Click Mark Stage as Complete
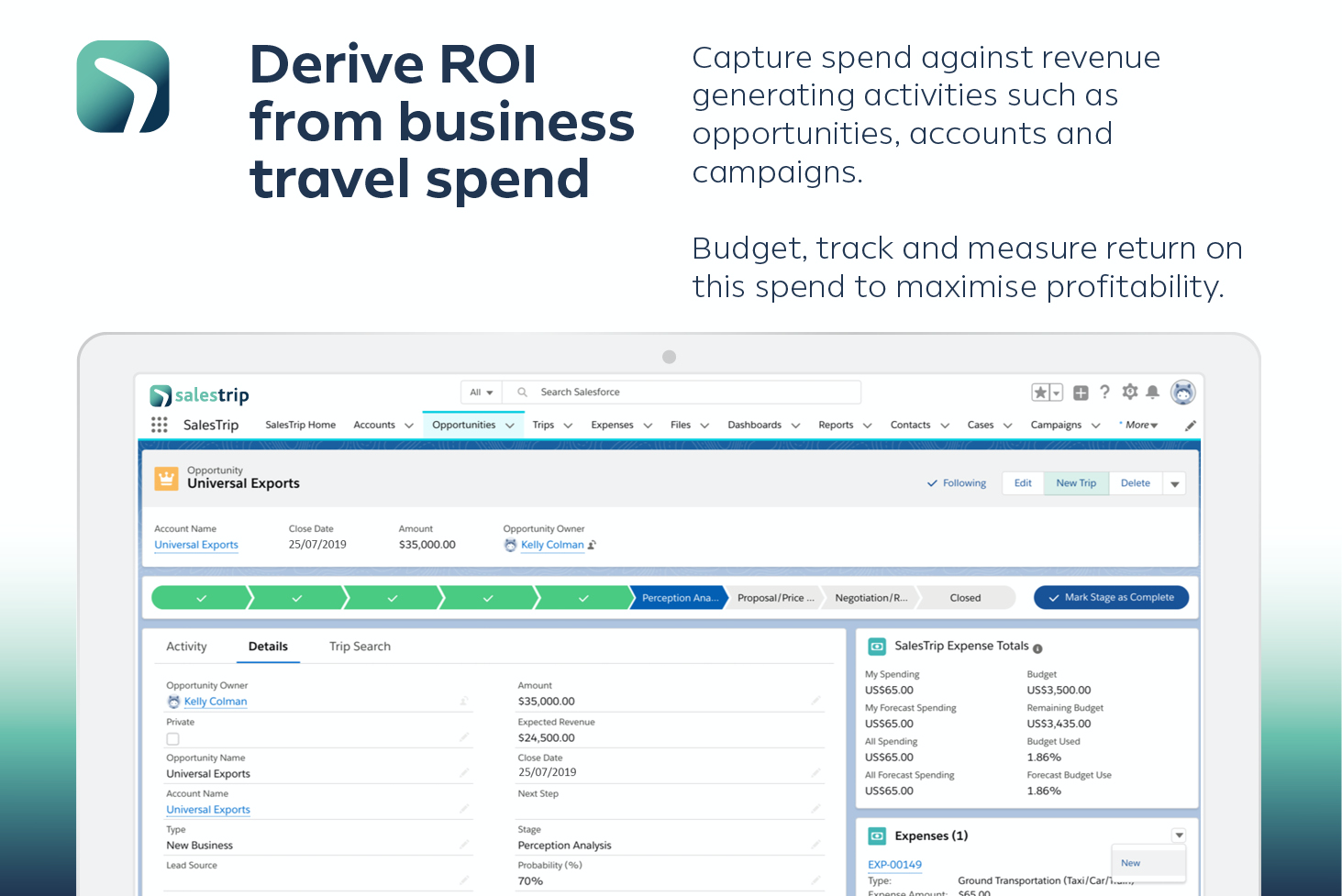 tap(1111, 597)
